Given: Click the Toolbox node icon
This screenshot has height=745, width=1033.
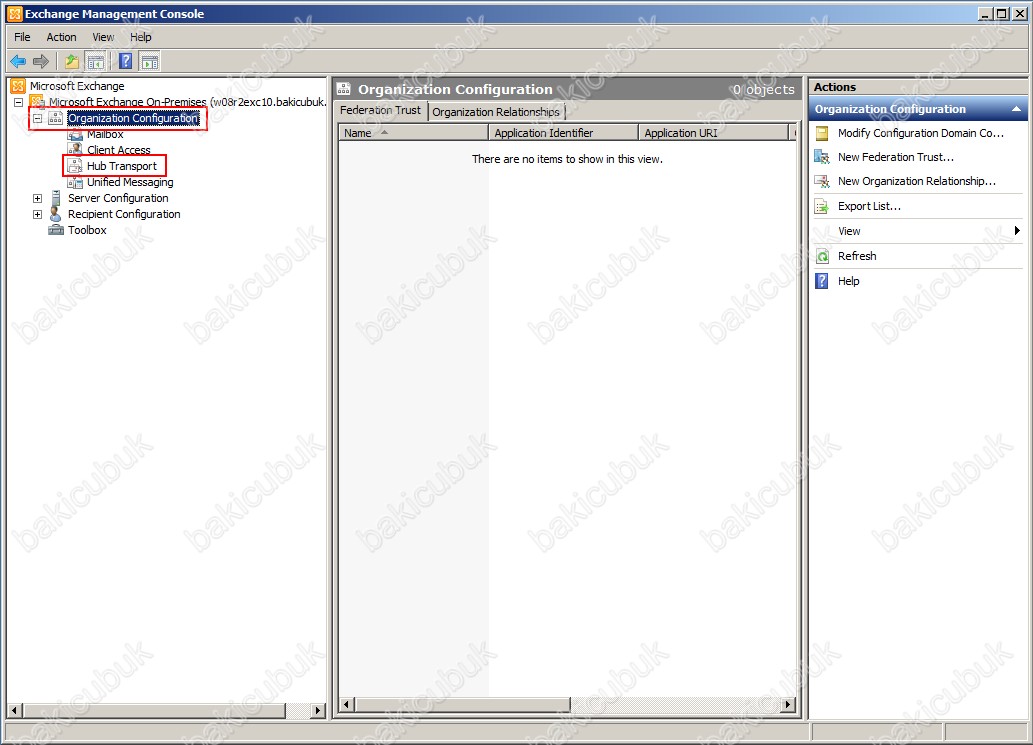Looking at the screenshot, I should pos(56,230).
